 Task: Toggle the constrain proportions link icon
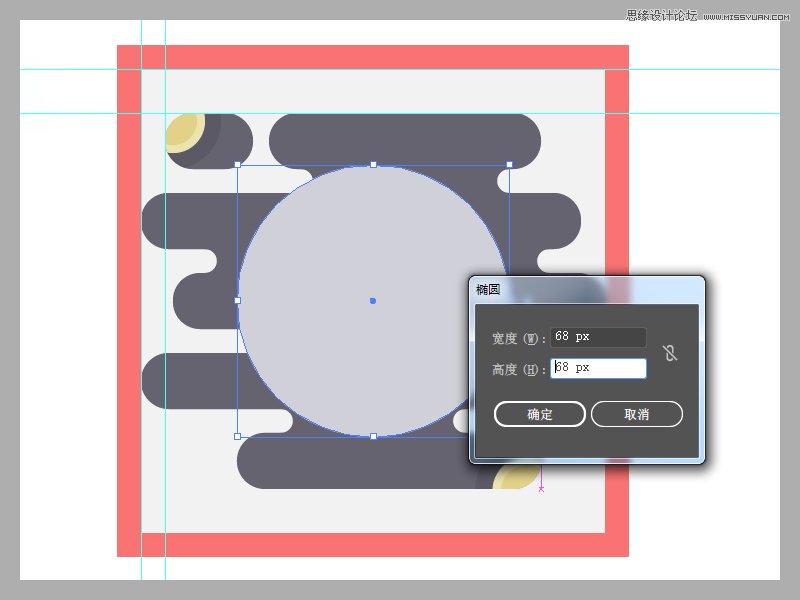pyautogui.click(x=670, y=353)
